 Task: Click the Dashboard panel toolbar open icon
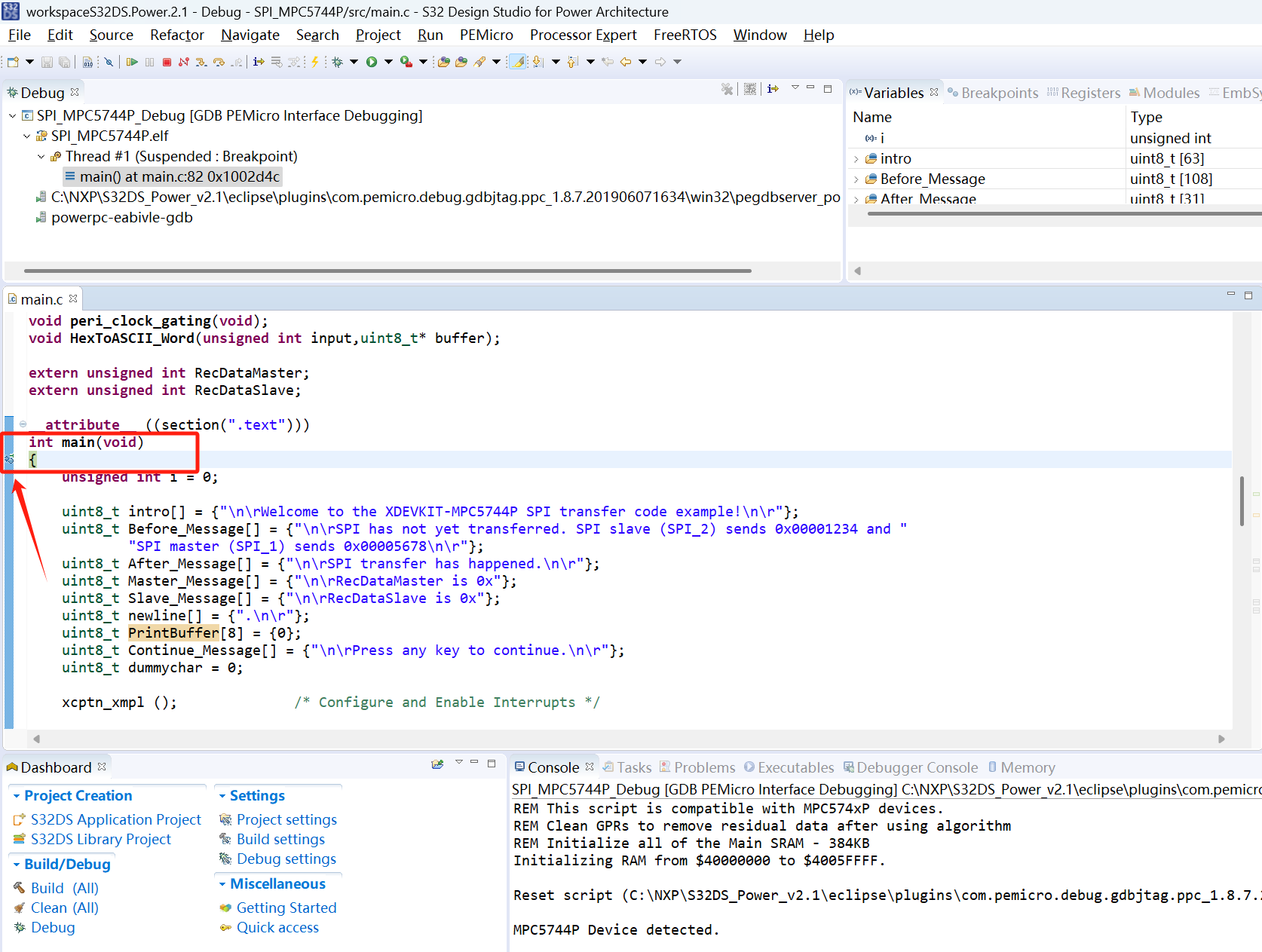437,764
